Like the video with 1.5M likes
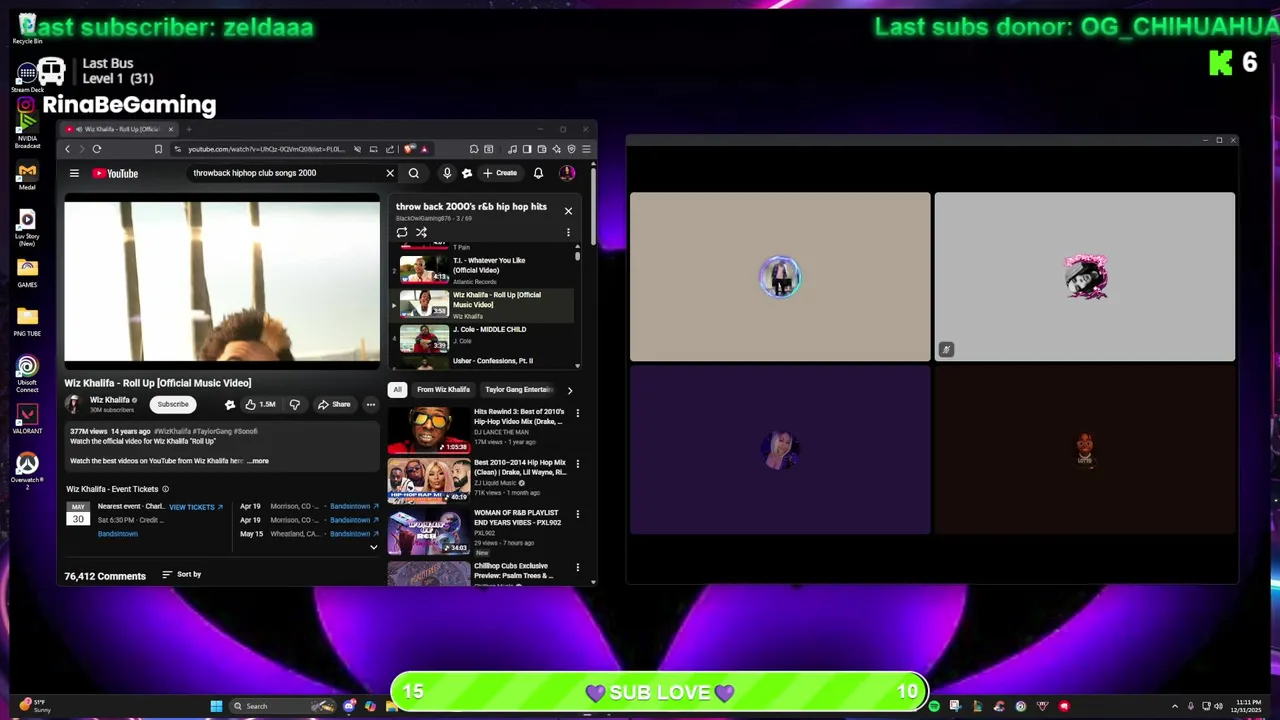Screen dimensions: 1280x720 coord(260,404)
